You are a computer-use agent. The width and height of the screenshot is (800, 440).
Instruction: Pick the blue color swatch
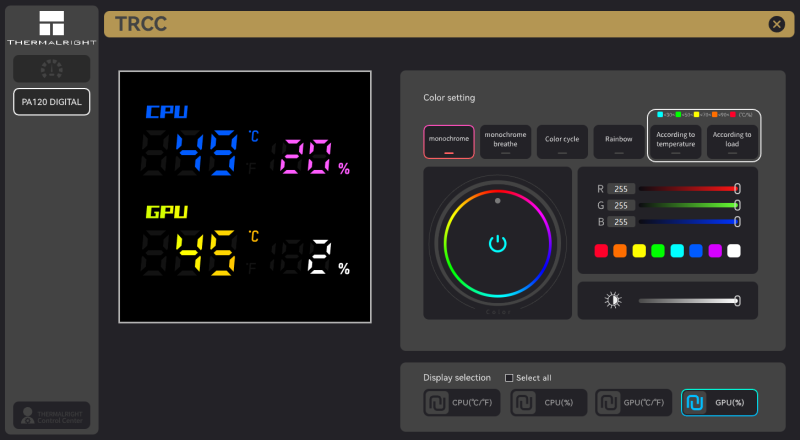[x=696, y=251]
